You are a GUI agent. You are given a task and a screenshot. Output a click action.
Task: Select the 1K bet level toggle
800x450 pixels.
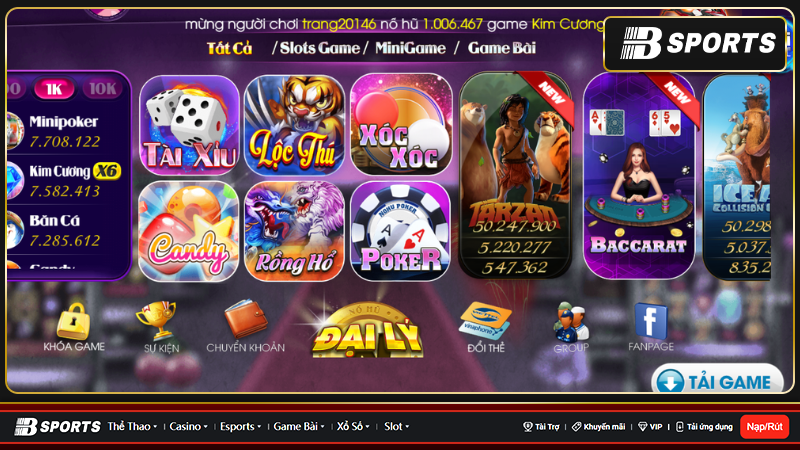54,89
